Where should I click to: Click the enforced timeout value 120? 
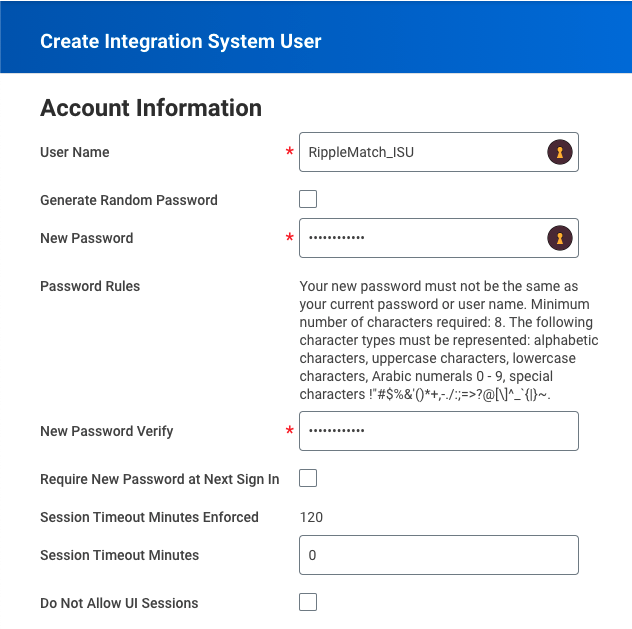(x=311, y=517)
